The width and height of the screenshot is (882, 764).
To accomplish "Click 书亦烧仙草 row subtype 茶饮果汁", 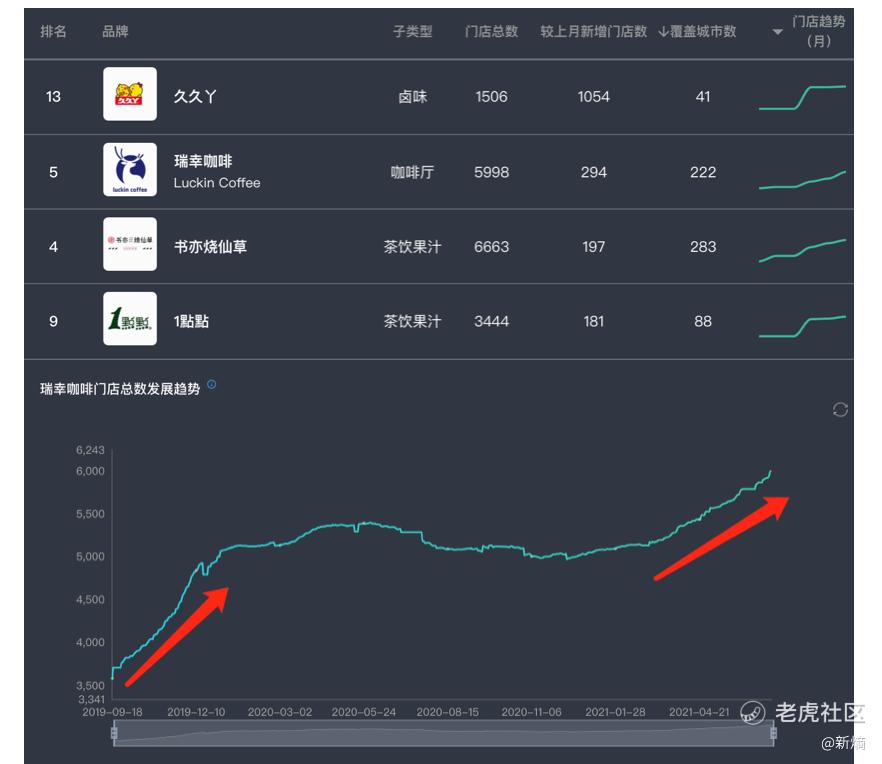I will tap(412, 246).
